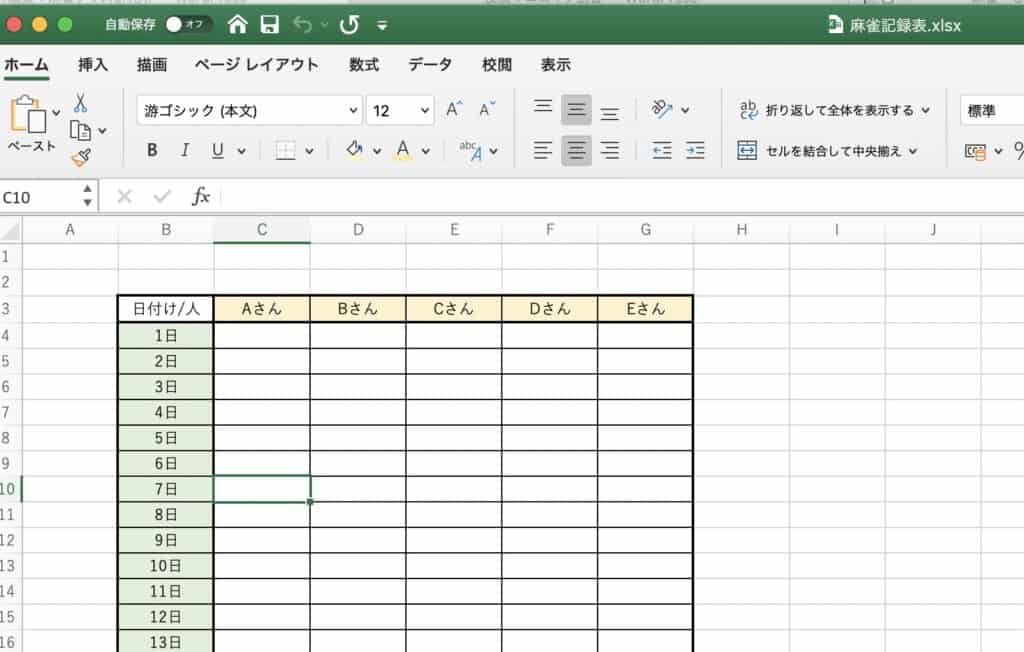Click the cancel X in formula bar
This screenshot has height=652, width=1024.
(x=125, y=196)
